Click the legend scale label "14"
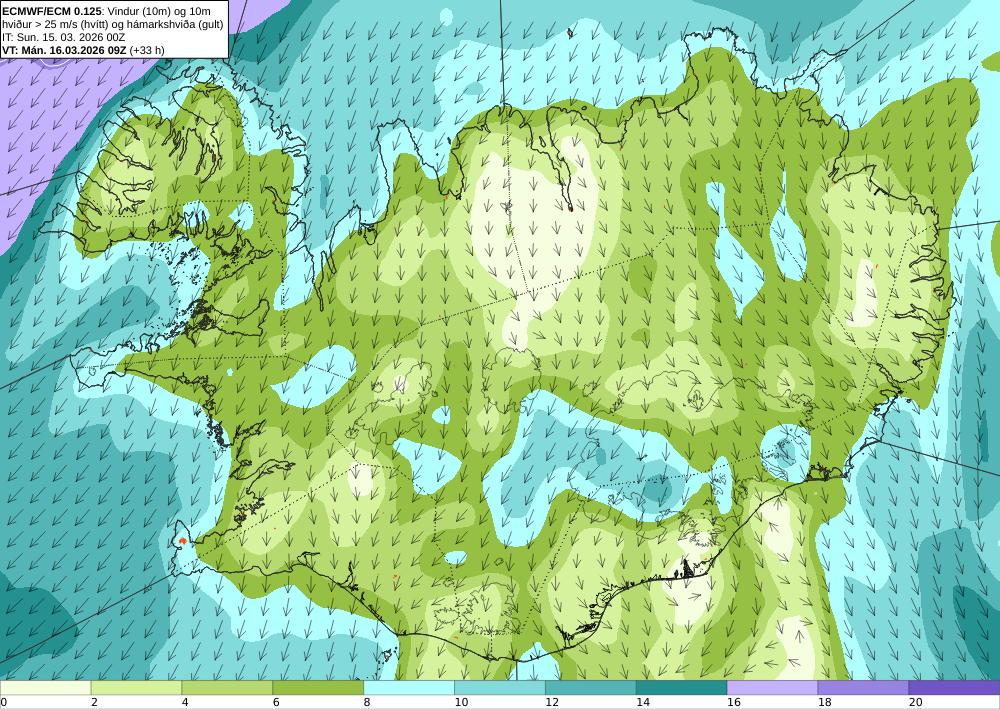This screenshot has height=709, width=1000. [x=643, y=702]
